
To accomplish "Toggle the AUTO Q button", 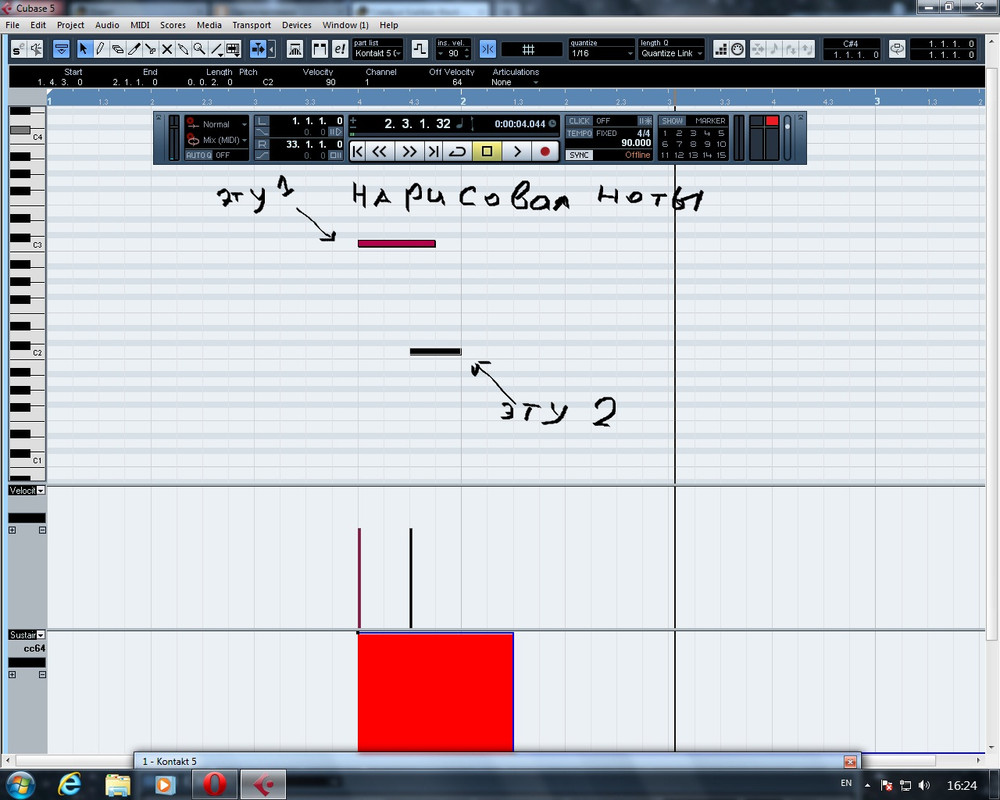I will click(x=198, y=155).
